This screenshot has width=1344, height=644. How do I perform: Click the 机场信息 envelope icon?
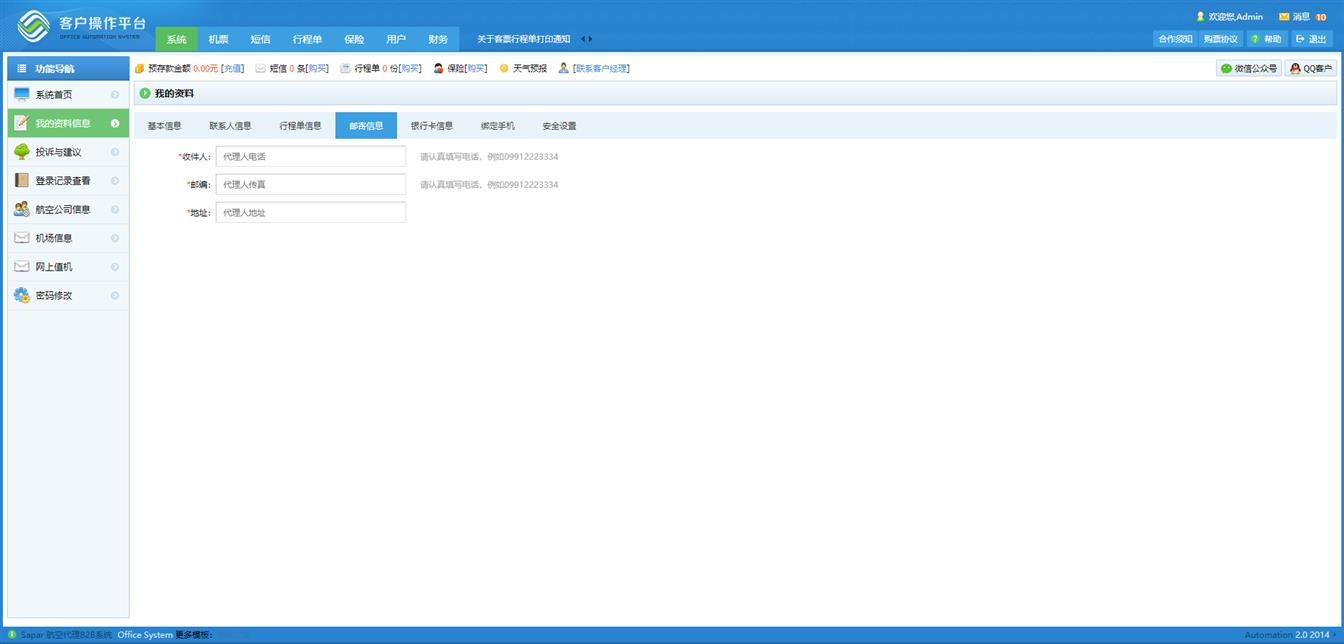22,238
